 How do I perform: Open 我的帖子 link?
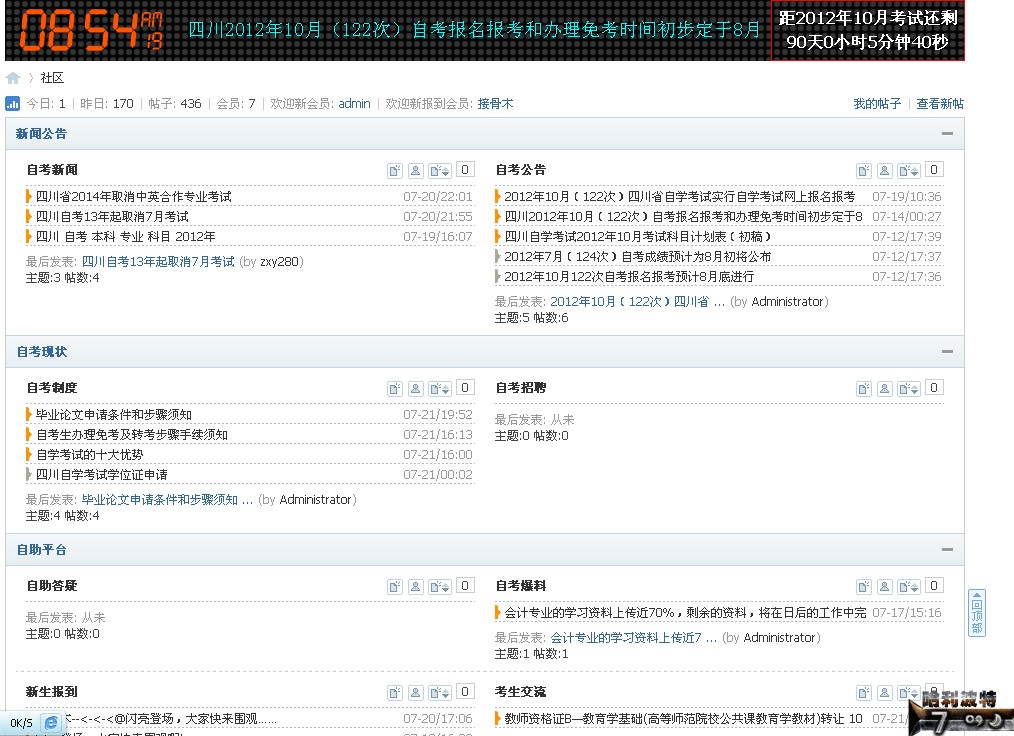(877, 103)
